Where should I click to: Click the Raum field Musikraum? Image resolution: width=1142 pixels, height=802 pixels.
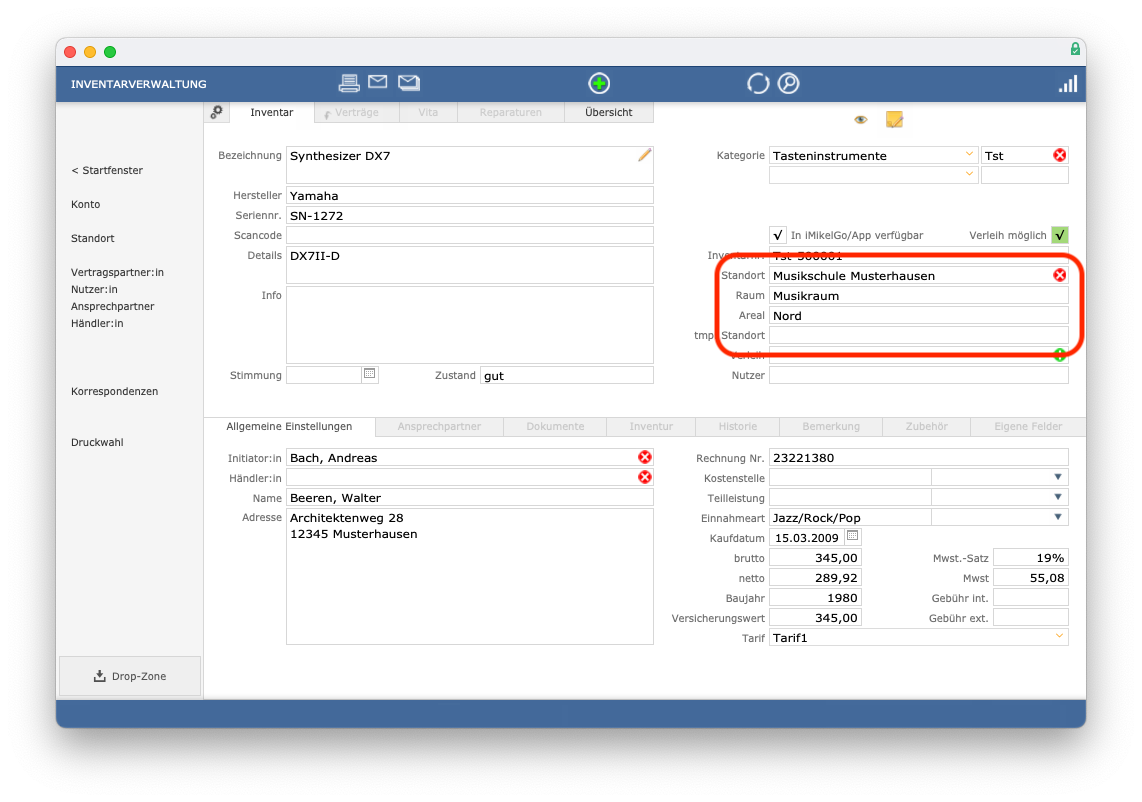918,295
